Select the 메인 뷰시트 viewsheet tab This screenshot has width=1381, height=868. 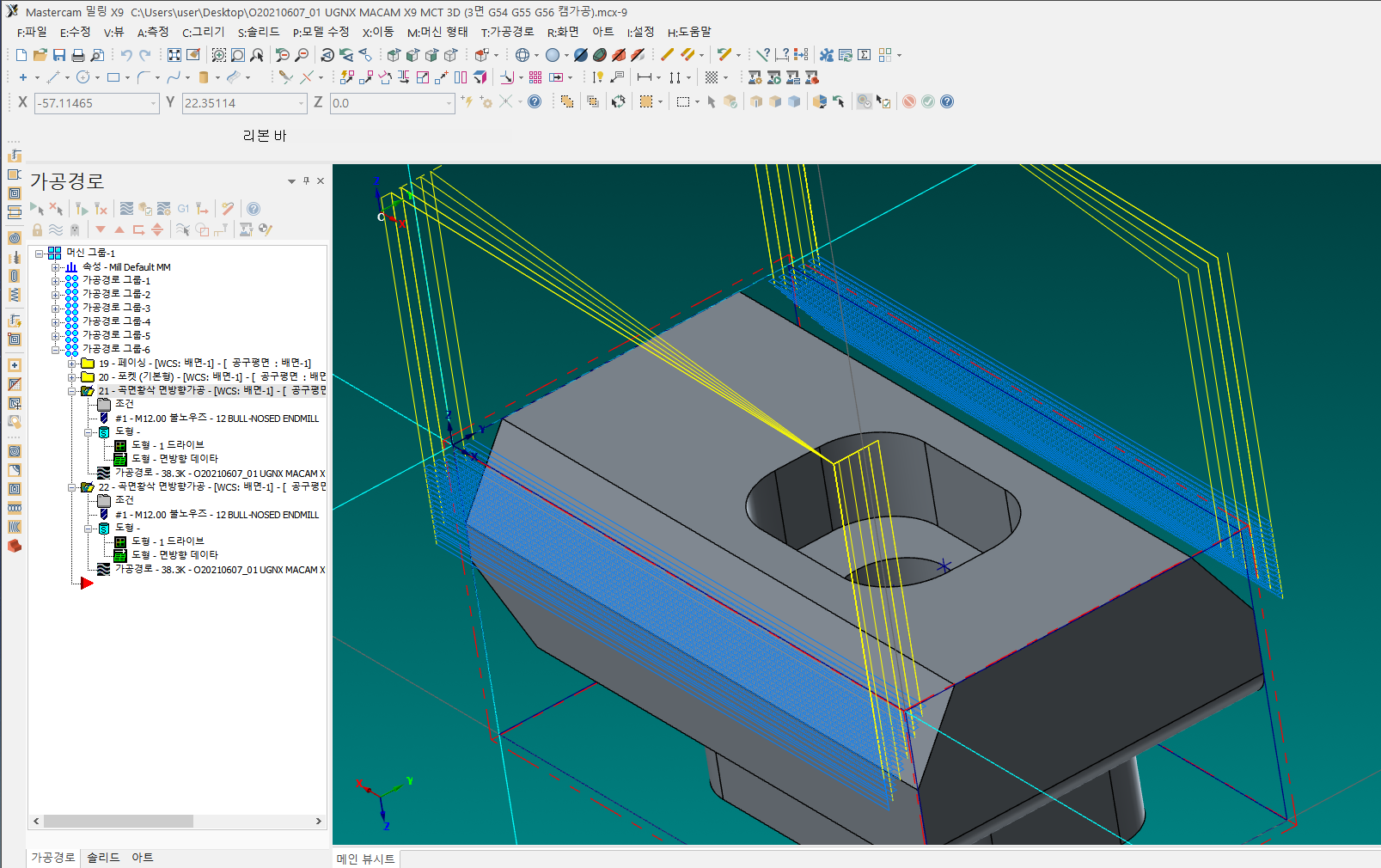tap(365, 859)
